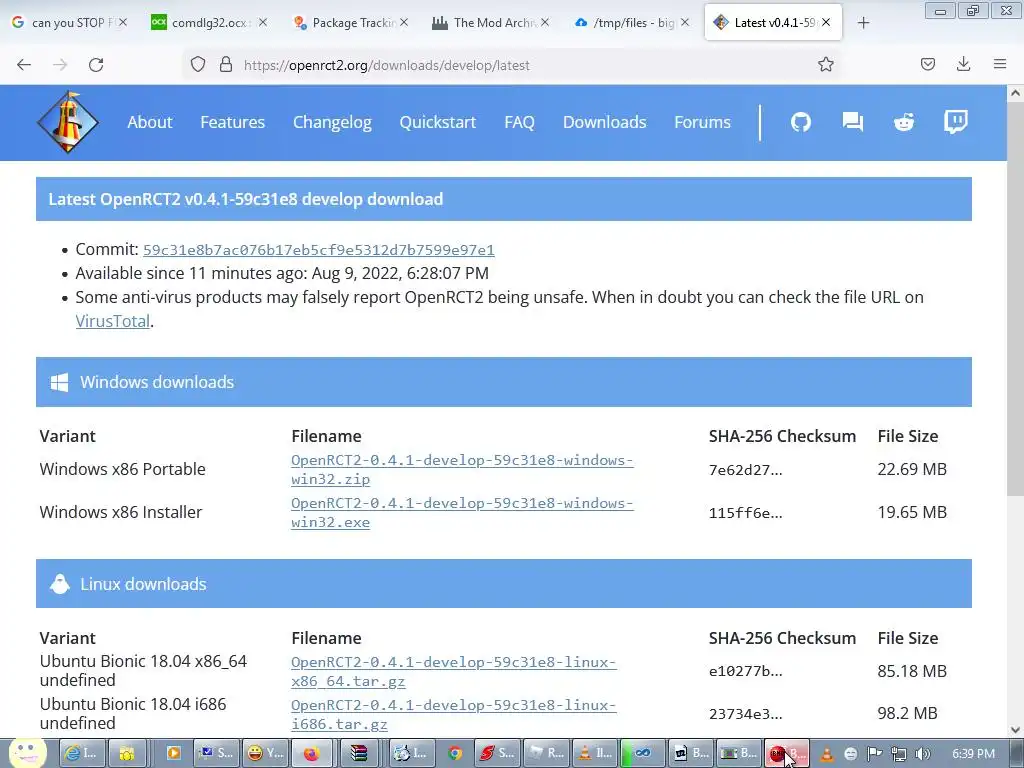This screenshot has width=1024, height=768.
Task: Open the Reddit icon link
Action: [x=904, y=122]
